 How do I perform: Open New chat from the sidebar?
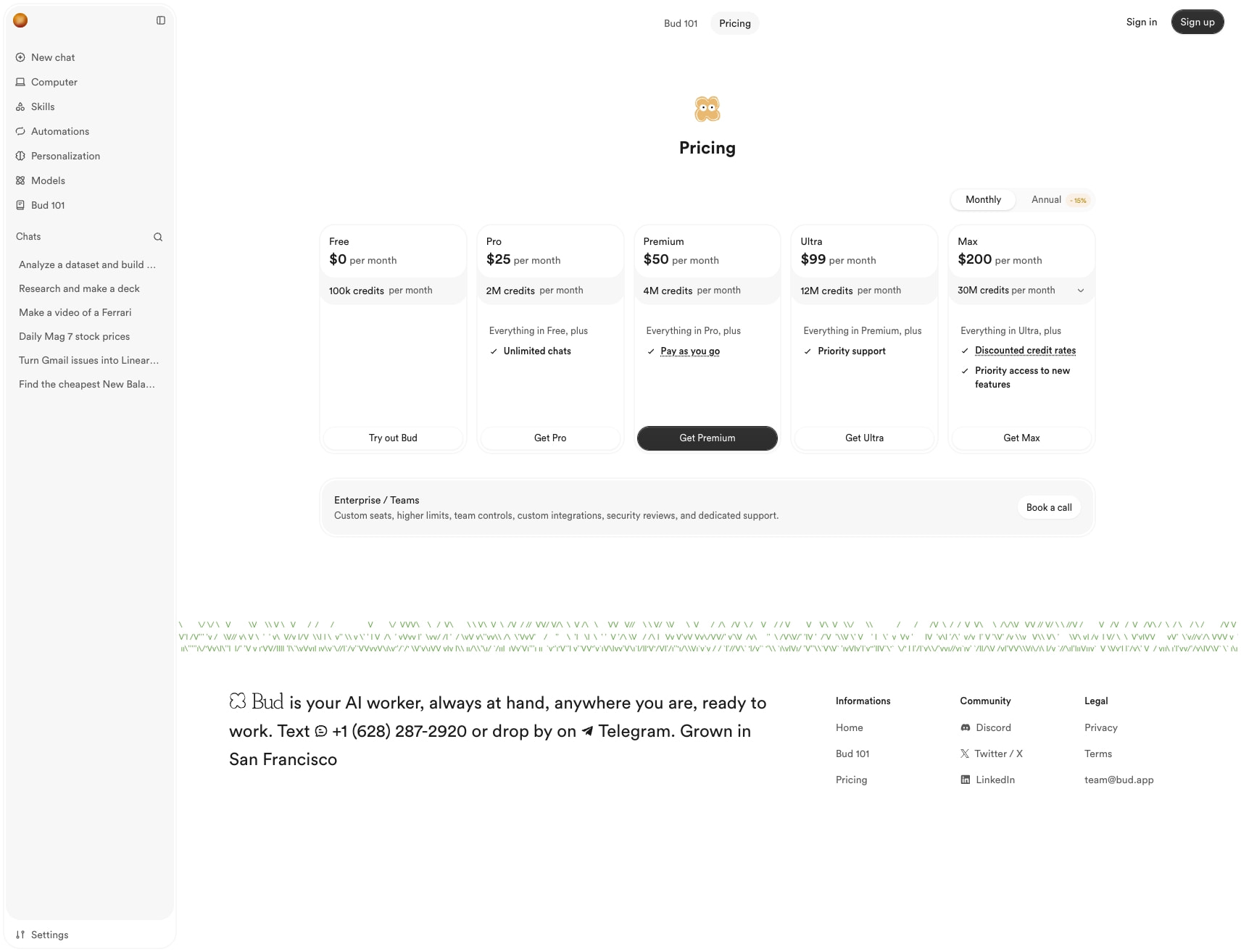pyautogui.click(x=89, y=57)
